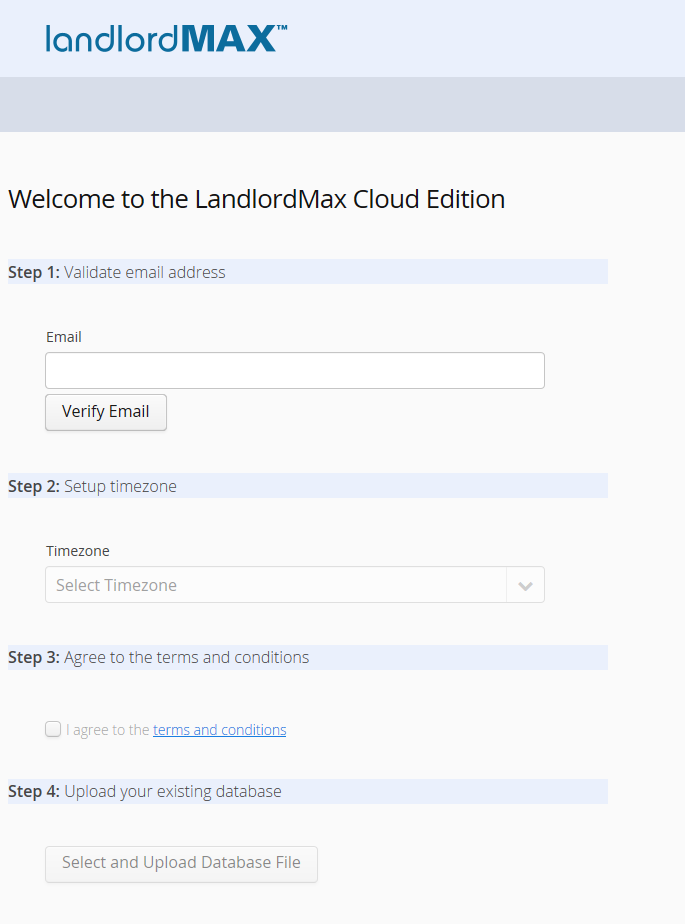Click the LandlordMAX logo
The height and width of the screenshot is (924, 685).
point(166,38)
